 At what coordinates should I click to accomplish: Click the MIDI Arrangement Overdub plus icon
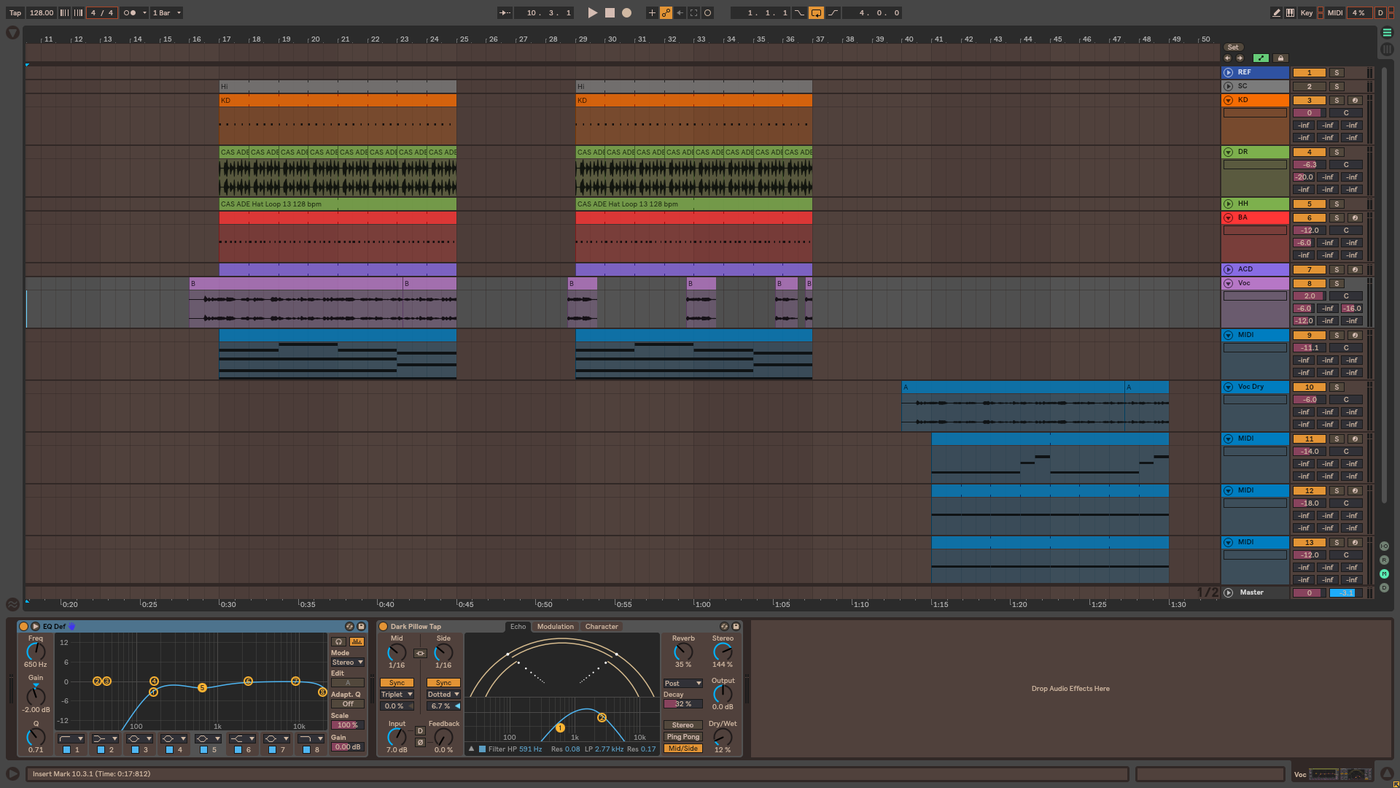[x=652, y=13]
